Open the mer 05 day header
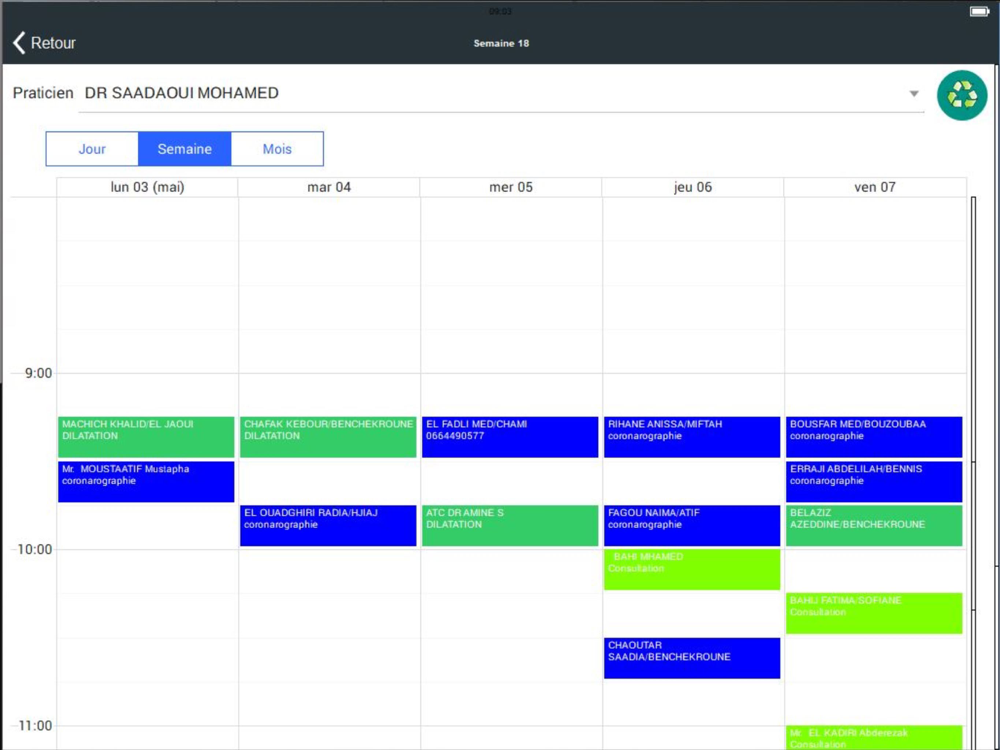The height and width of the screenshot is (750, 1000). pyautogui.click(x=511, y=187)
